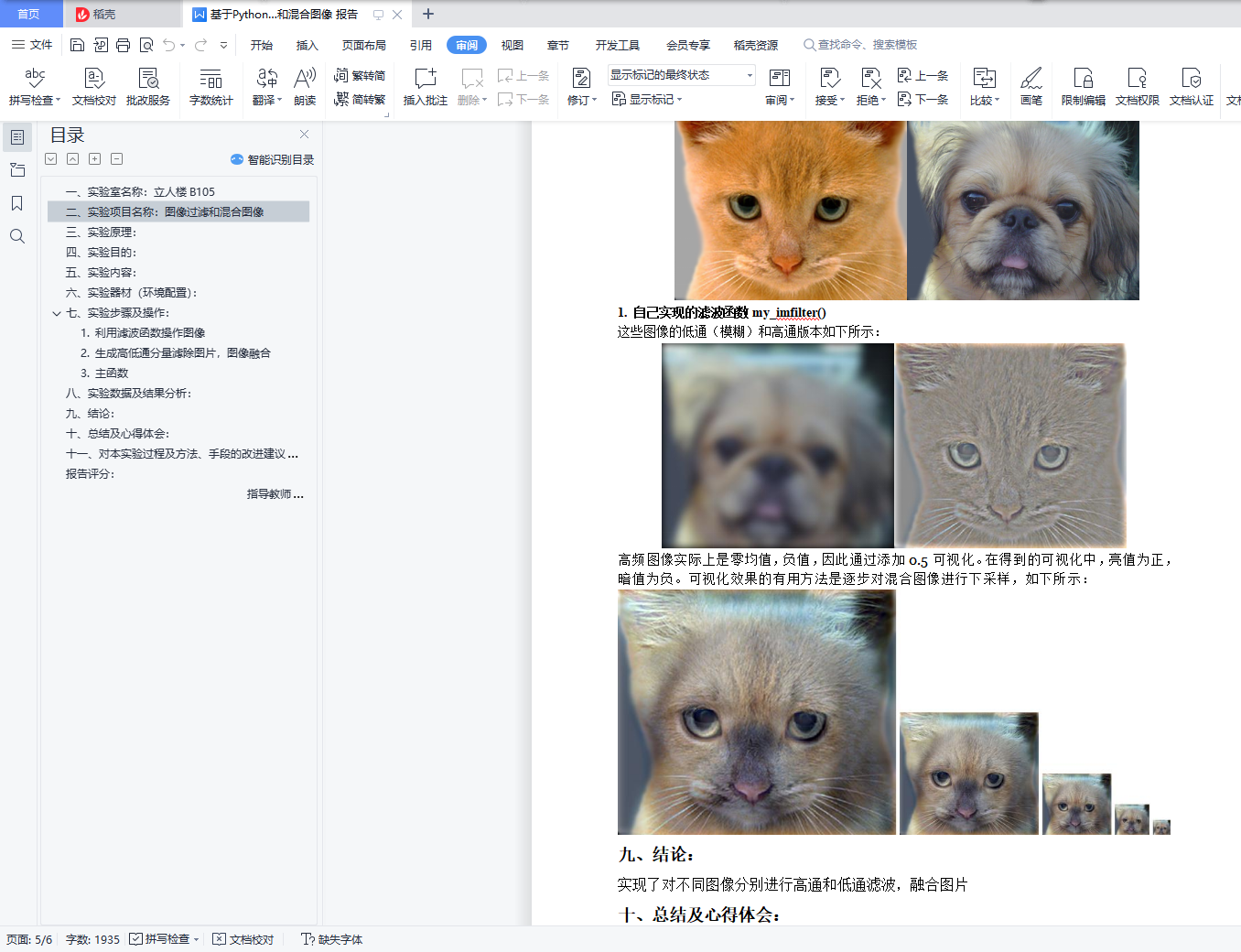Open the 比较 dropdown arrow
Image resolution: width=1241 pixels, height=952 pixels.
pyautogui.click(x=997, y=101)
